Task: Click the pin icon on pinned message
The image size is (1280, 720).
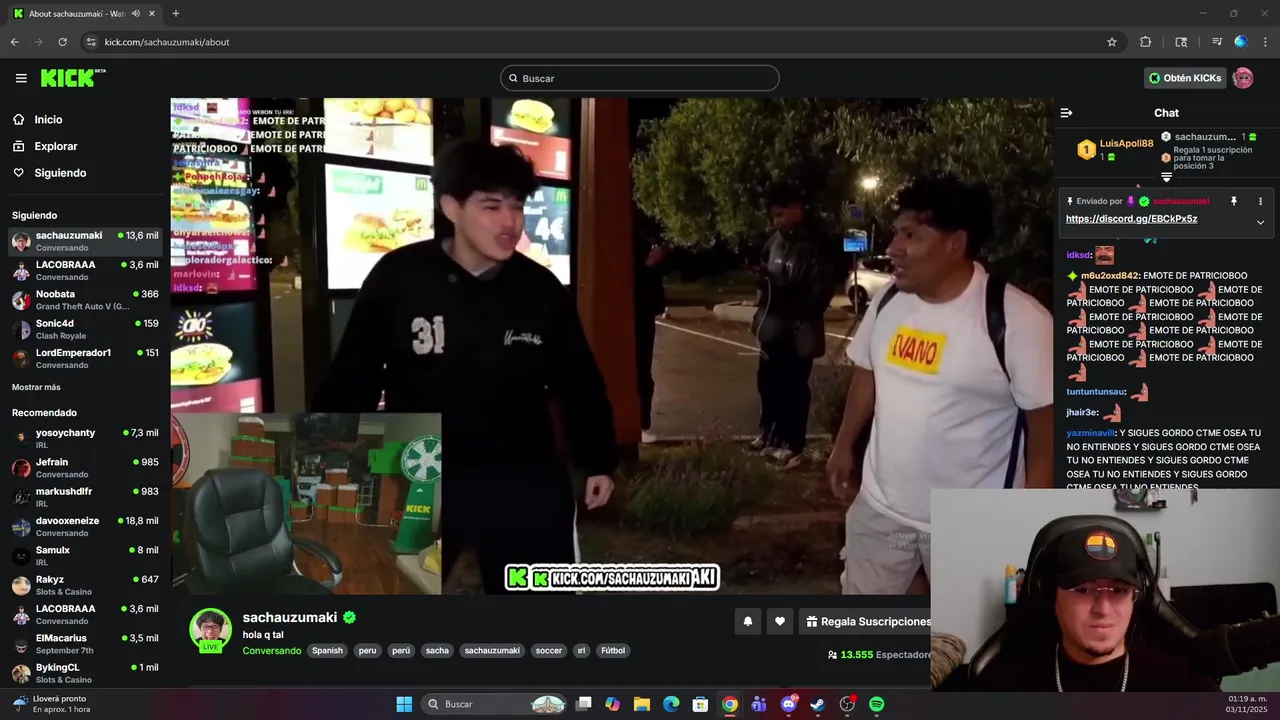Action: coord(1234,201)
